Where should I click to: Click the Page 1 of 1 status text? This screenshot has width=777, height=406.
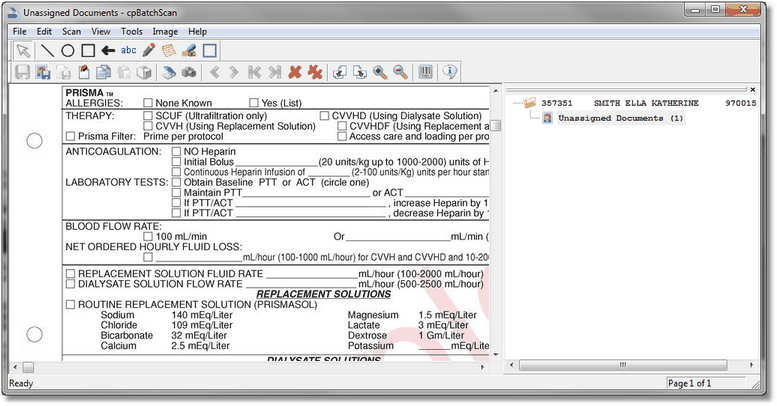[689, 383]
